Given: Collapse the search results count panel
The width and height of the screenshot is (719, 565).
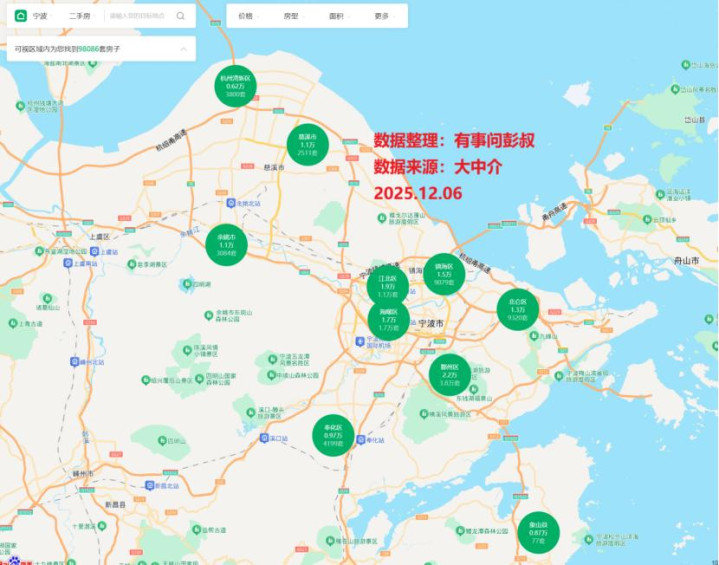Looking at the screenshot, I should 182,48.
